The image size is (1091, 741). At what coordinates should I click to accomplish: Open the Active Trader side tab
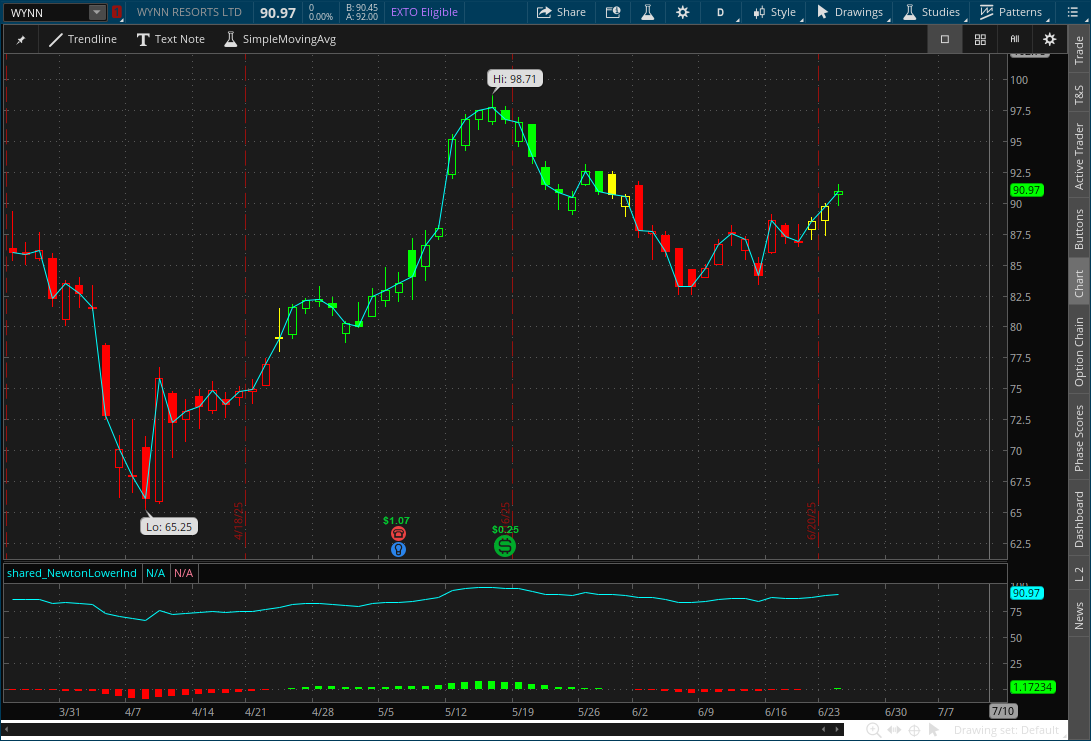[1079, 156]
